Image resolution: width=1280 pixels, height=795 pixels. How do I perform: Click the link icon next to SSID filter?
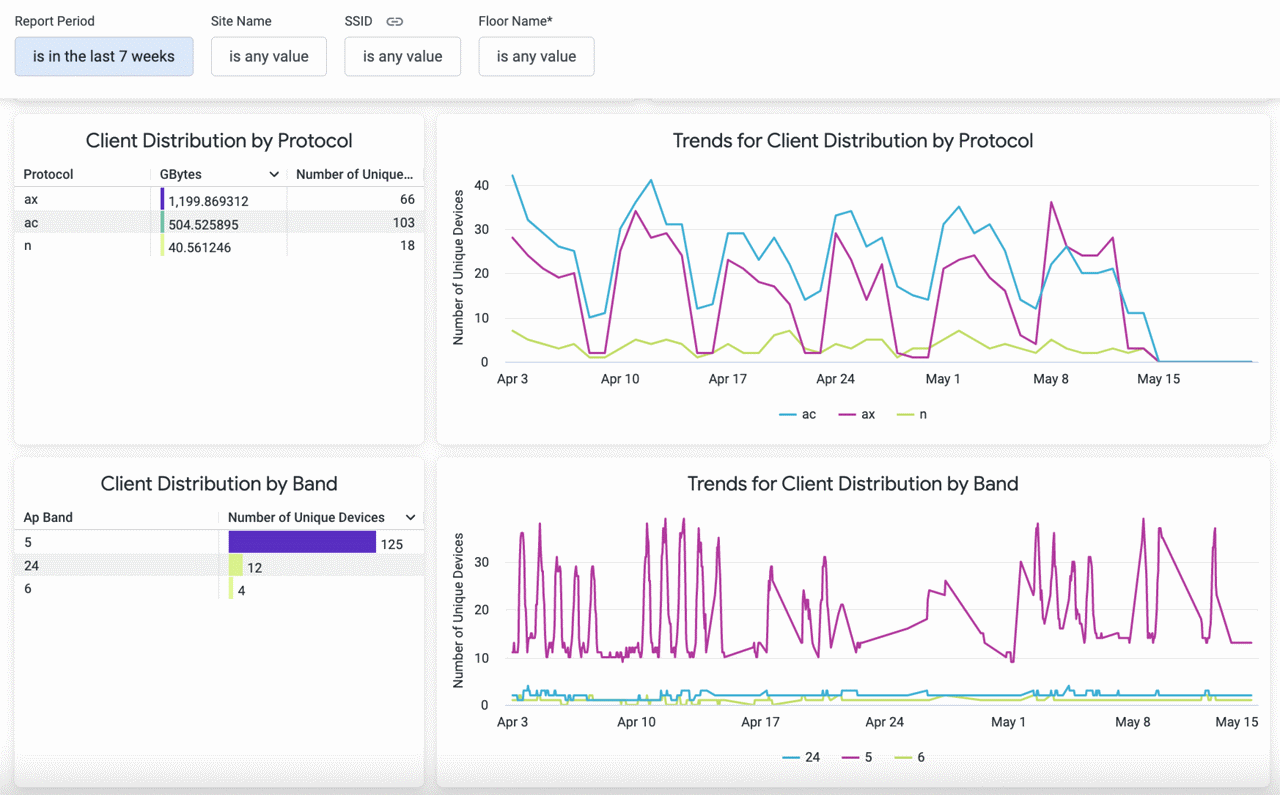[x=393, y=20]
